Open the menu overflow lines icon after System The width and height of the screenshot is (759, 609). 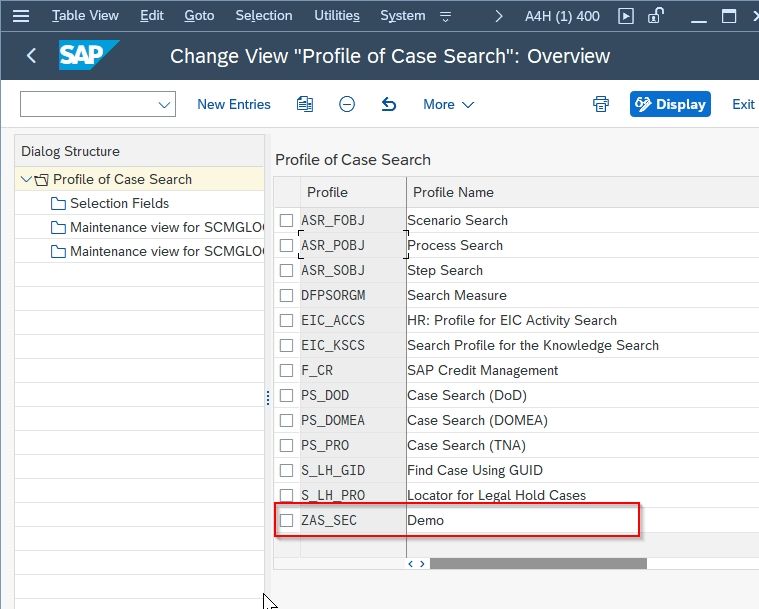[445, 17]
